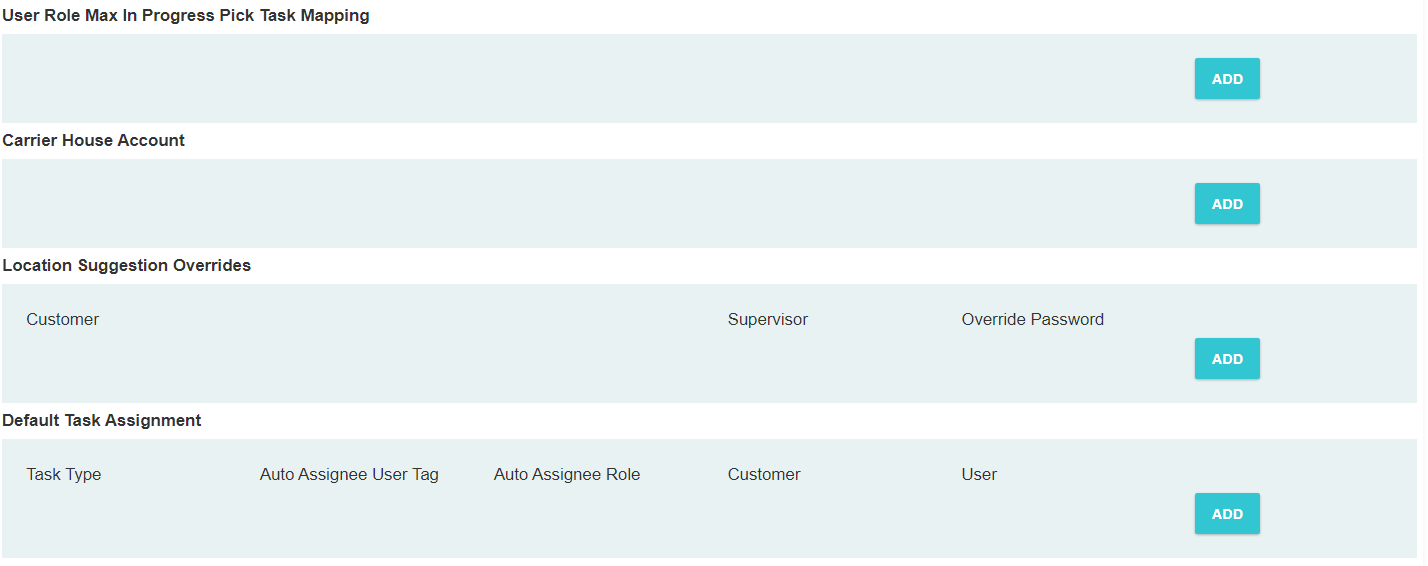The width and height of the screenshot is (1428, 566).
Task: Select the Override Password column label
Action: [1032, 320]
